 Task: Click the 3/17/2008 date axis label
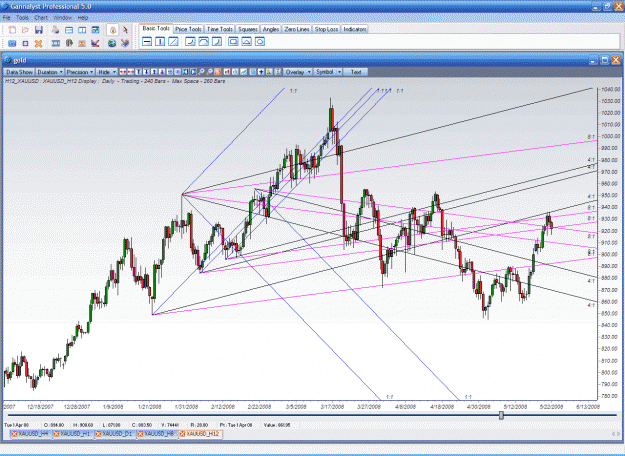(x=332, y=407)
